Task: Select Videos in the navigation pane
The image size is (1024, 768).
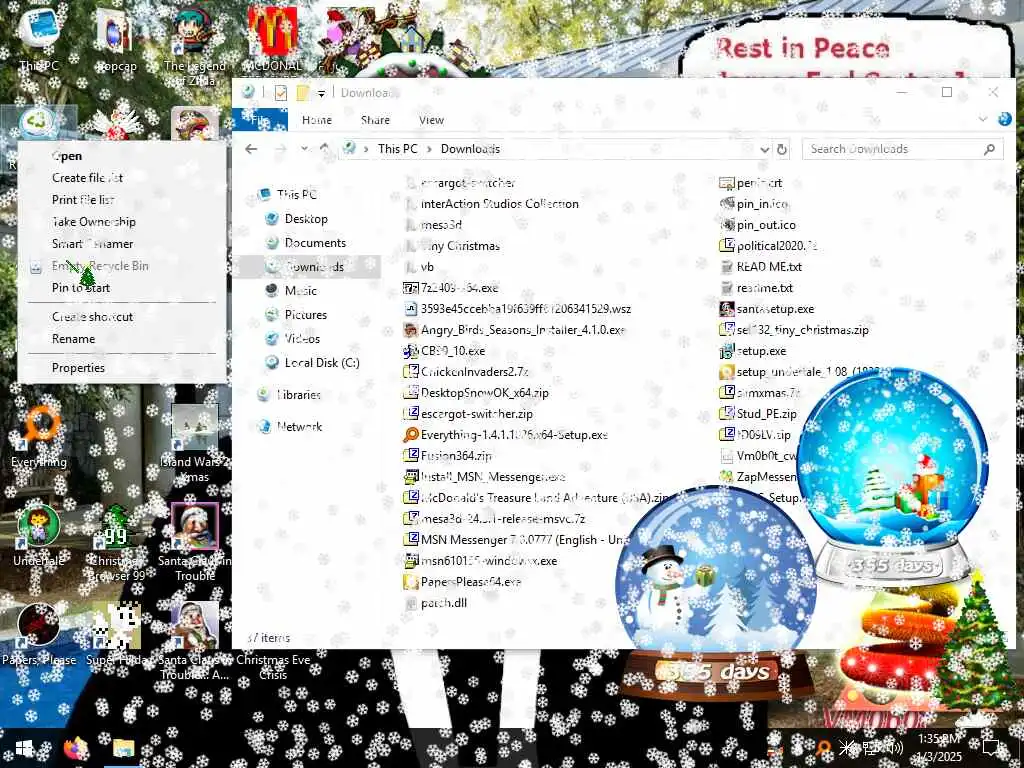Action: pyautogui.click(x=302, y=338)
